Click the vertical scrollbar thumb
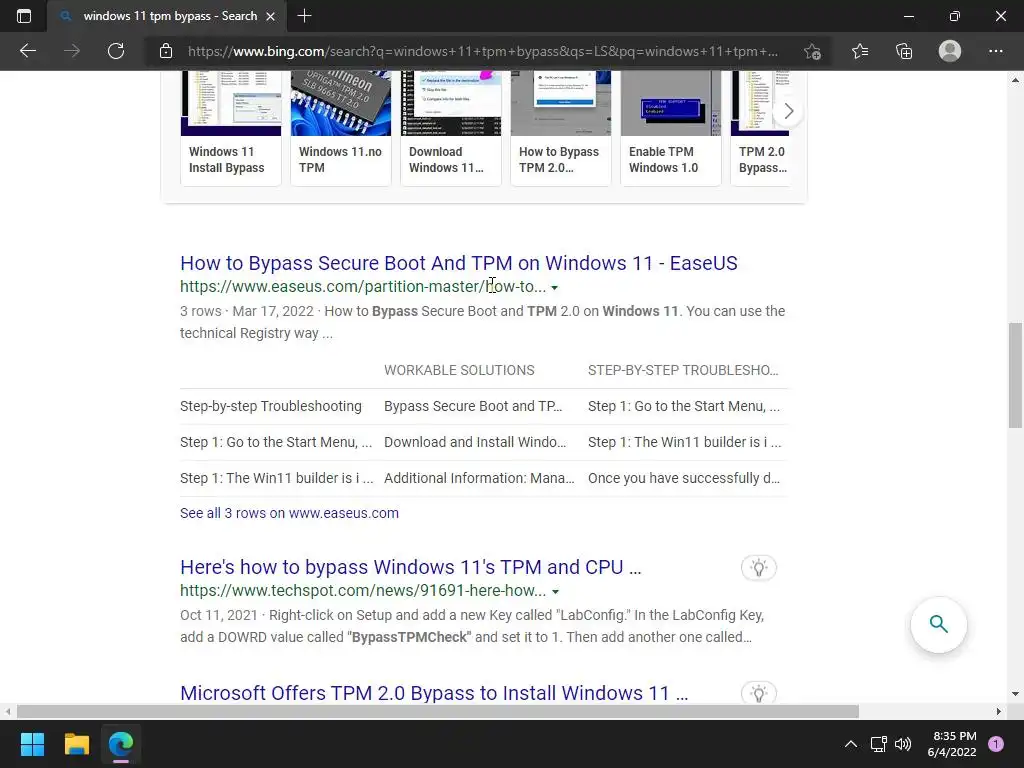The image size is (1024, 768). point(1015,375)
